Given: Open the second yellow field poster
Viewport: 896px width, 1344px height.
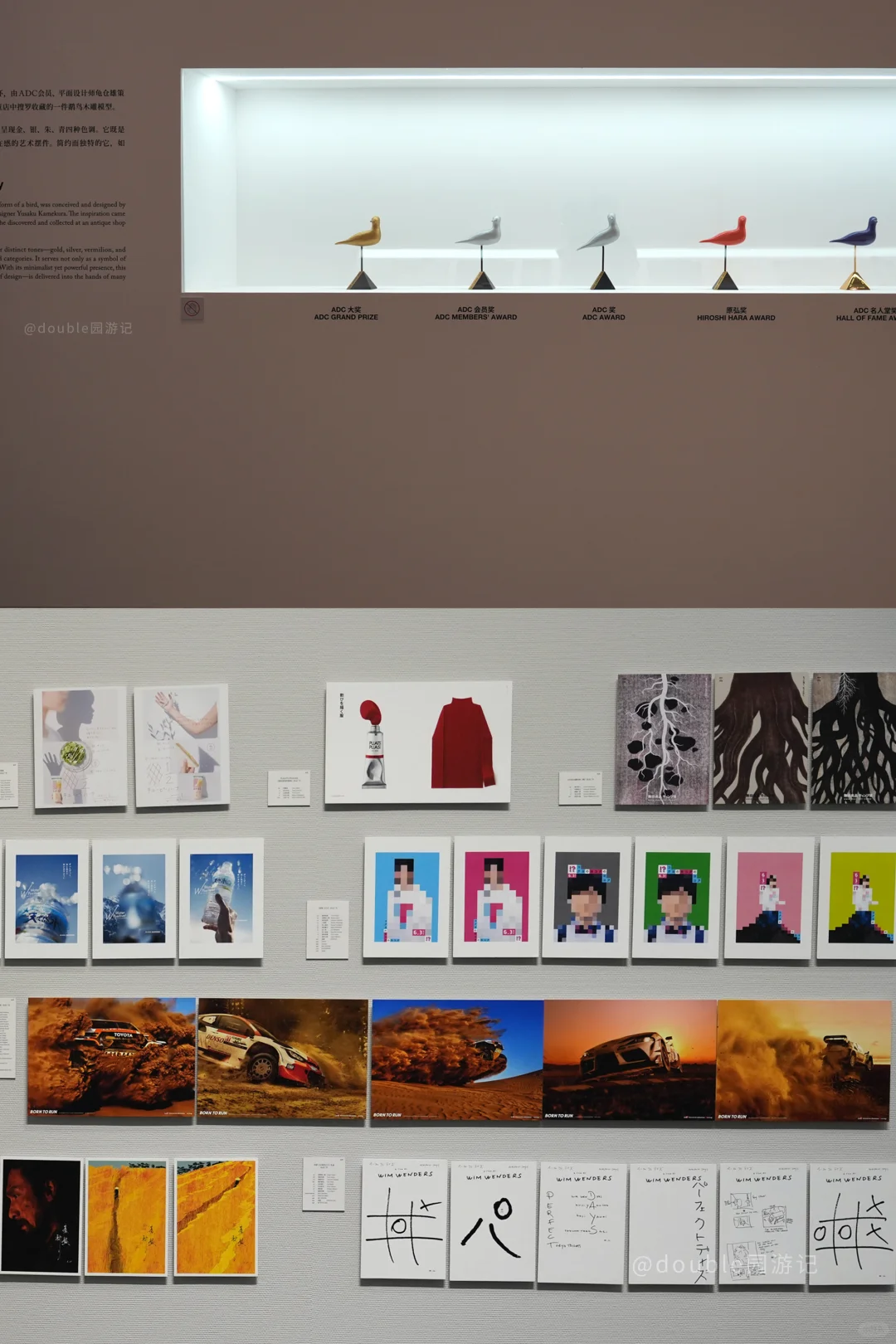Looking at the screenshot, I should 216,1217.
